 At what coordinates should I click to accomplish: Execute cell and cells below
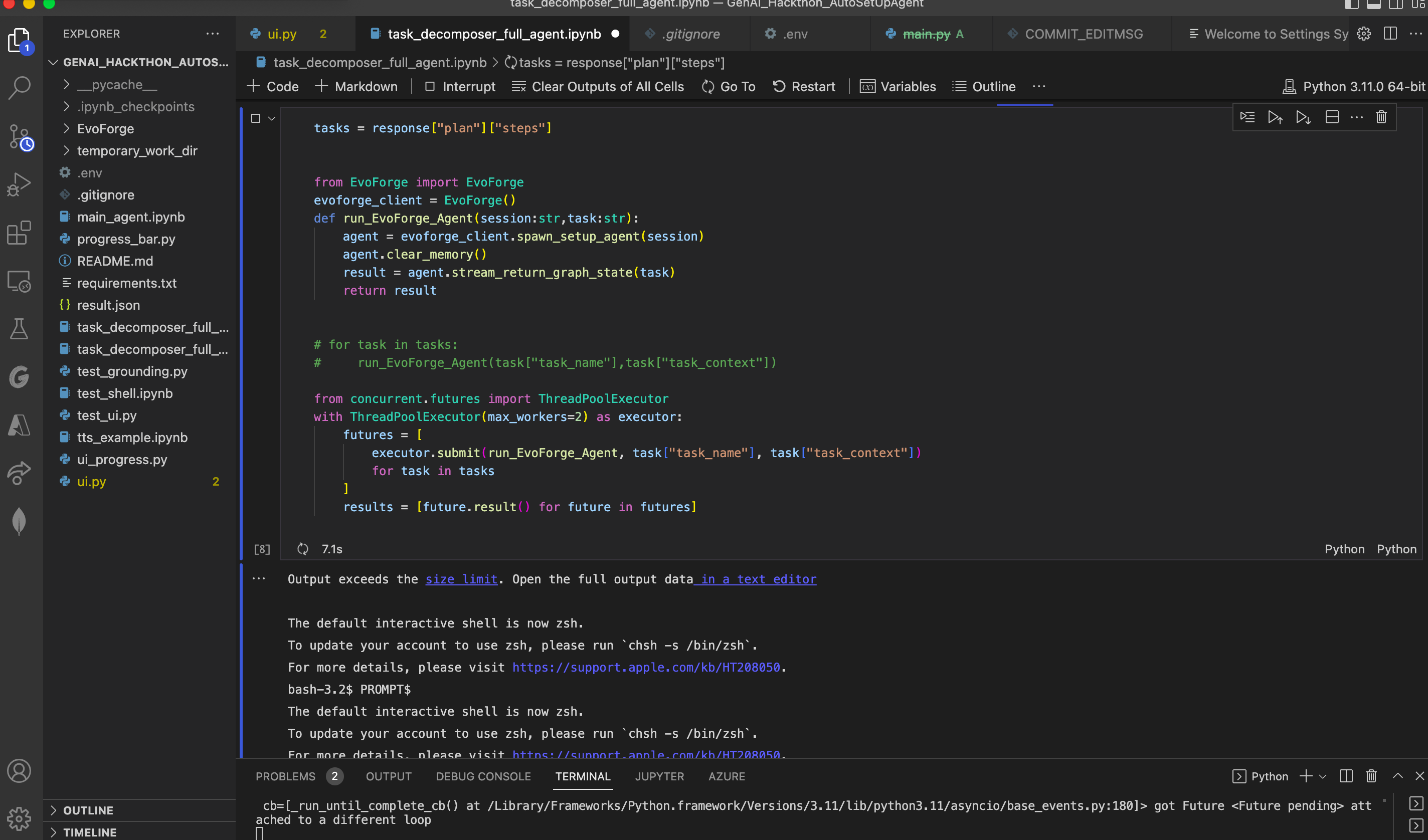point(1303,117)
